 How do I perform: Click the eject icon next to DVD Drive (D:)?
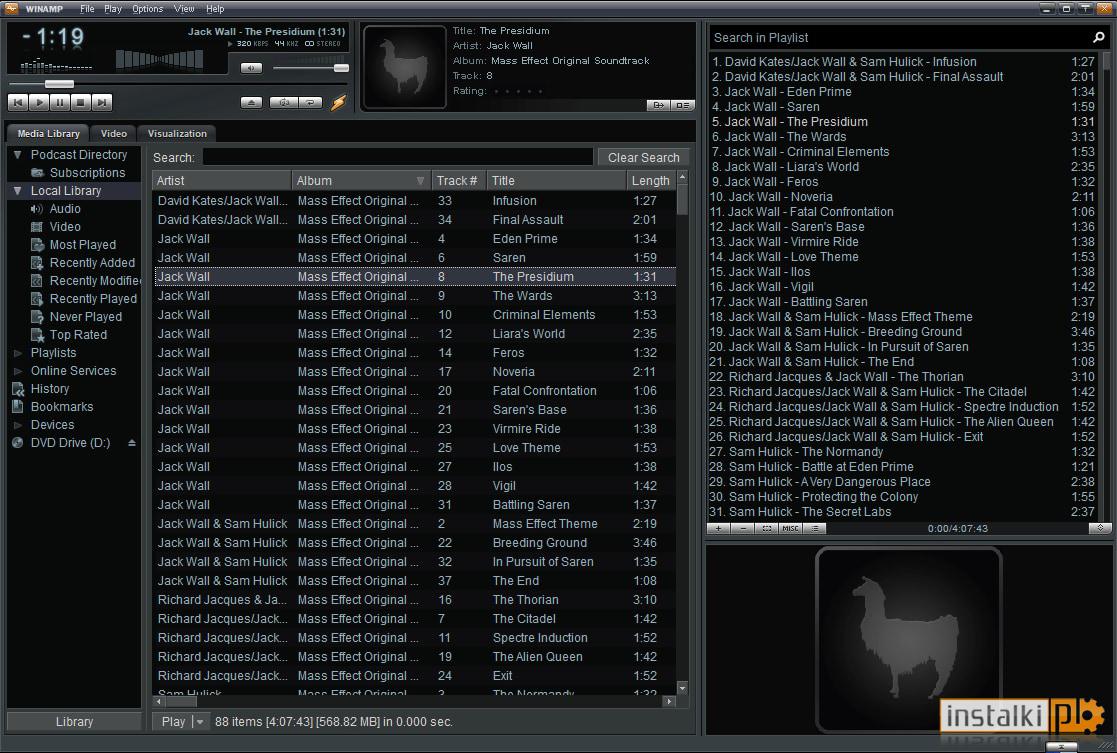[x=130, y=442]
